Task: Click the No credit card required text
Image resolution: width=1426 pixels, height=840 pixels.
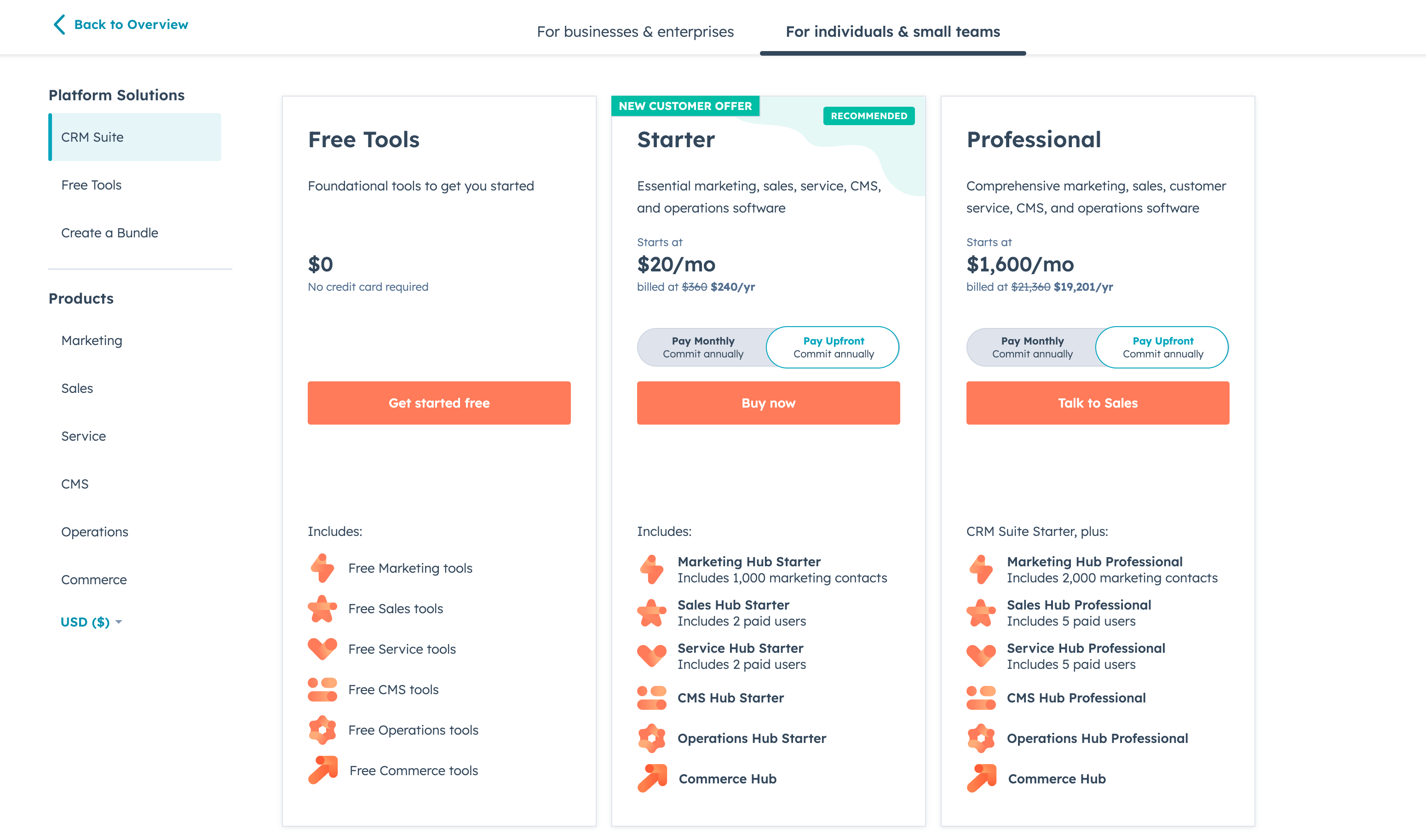Action: coord(368,287)
